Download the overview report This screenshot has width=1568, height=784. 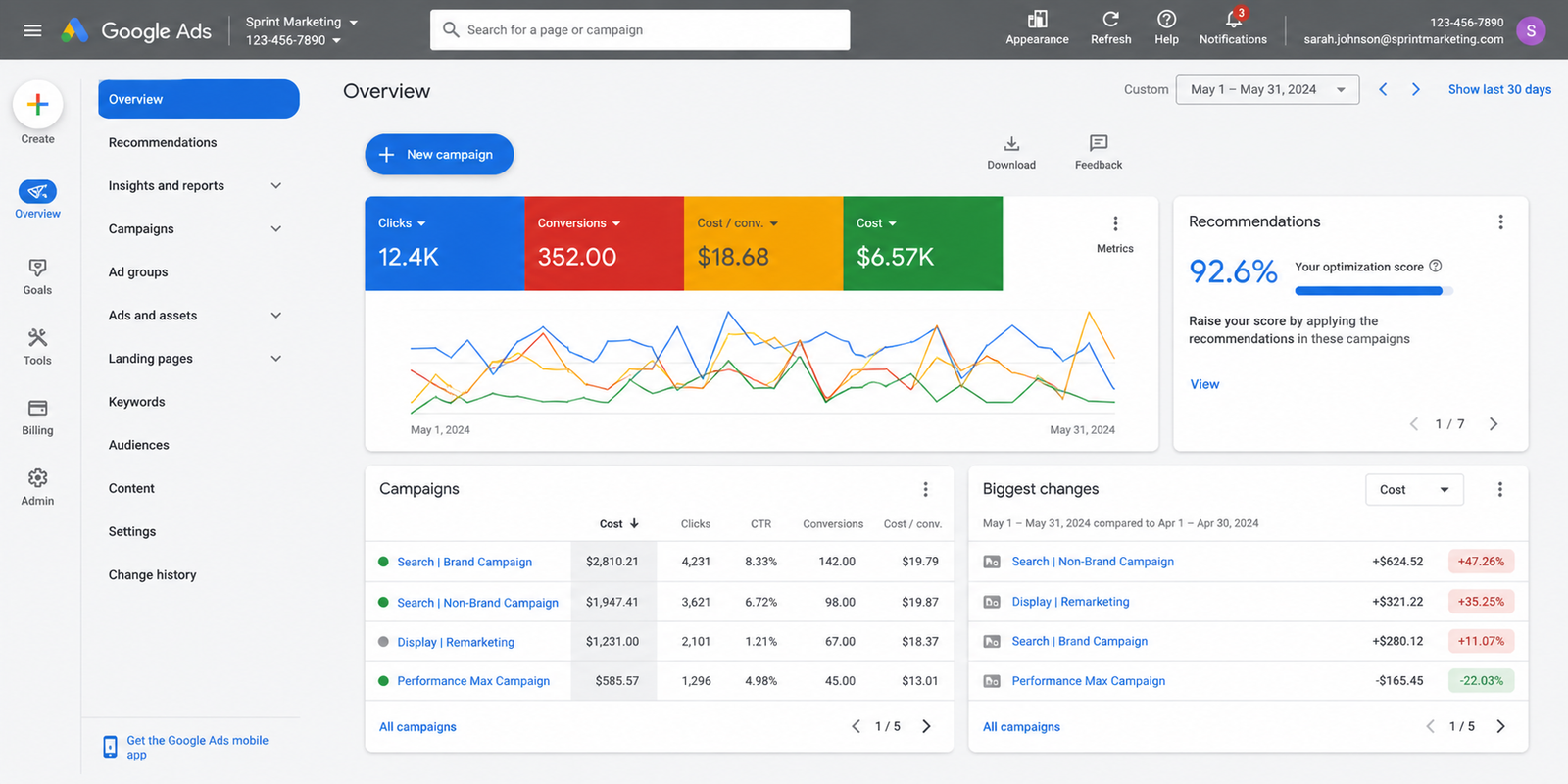(1011, 144)
